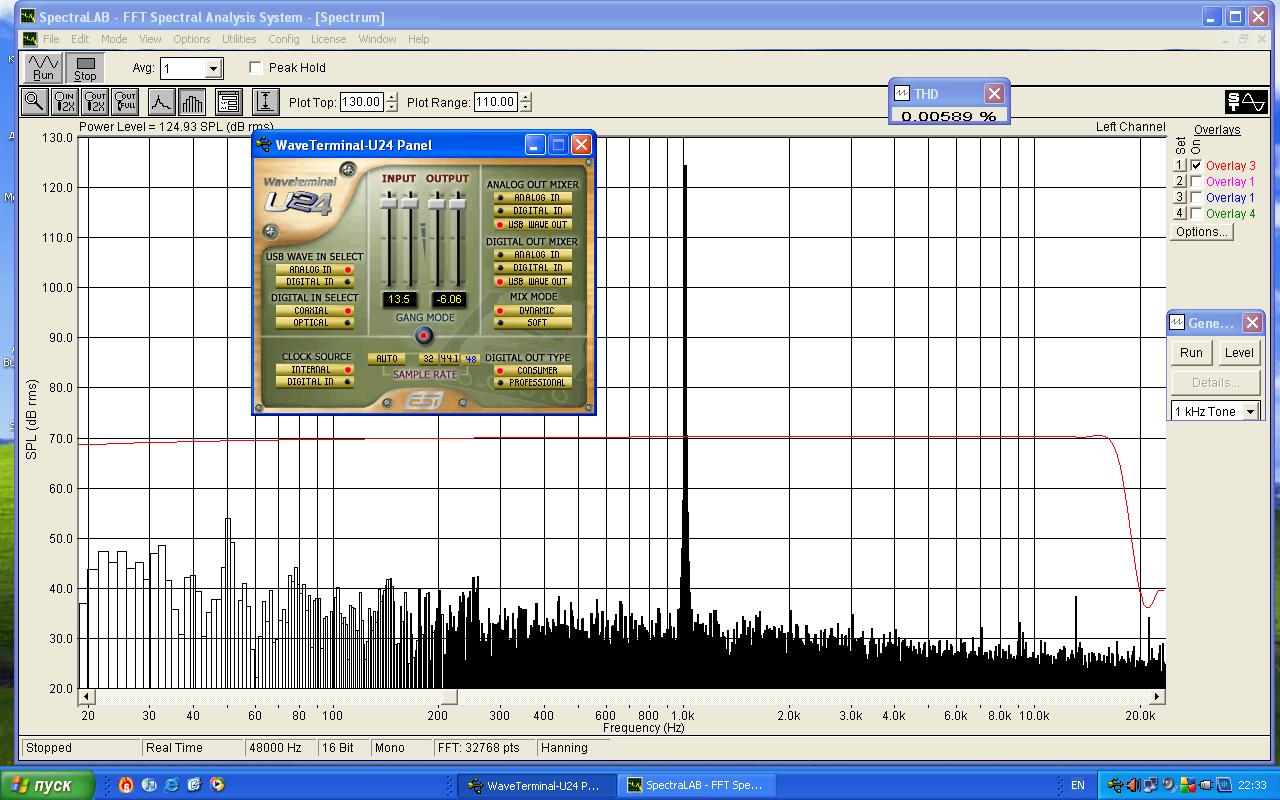Screen dimensions: 1280x800
Task: Decrease Plot Range with down arrow
Action: coord(525,106)
